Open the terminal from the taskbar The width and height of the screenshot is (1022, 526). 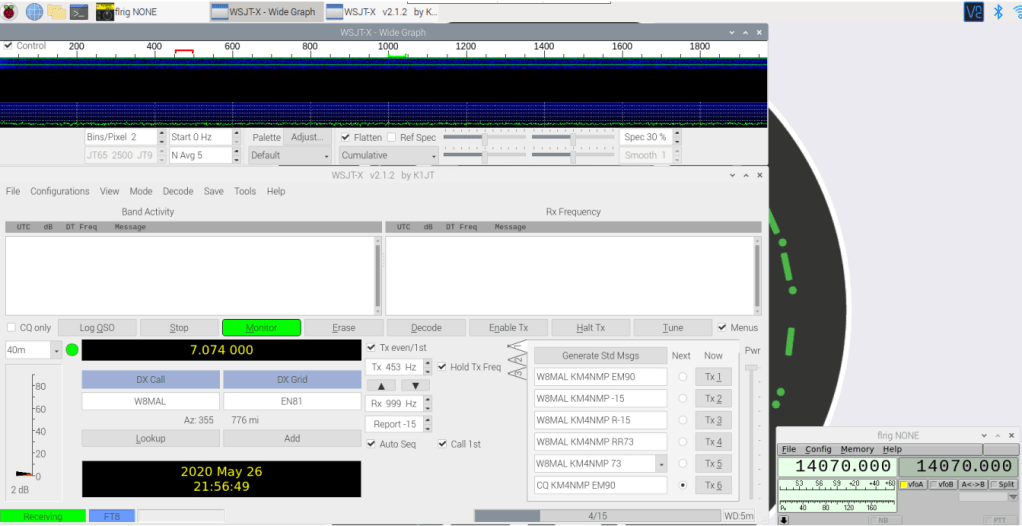click(x=78, y=12)
